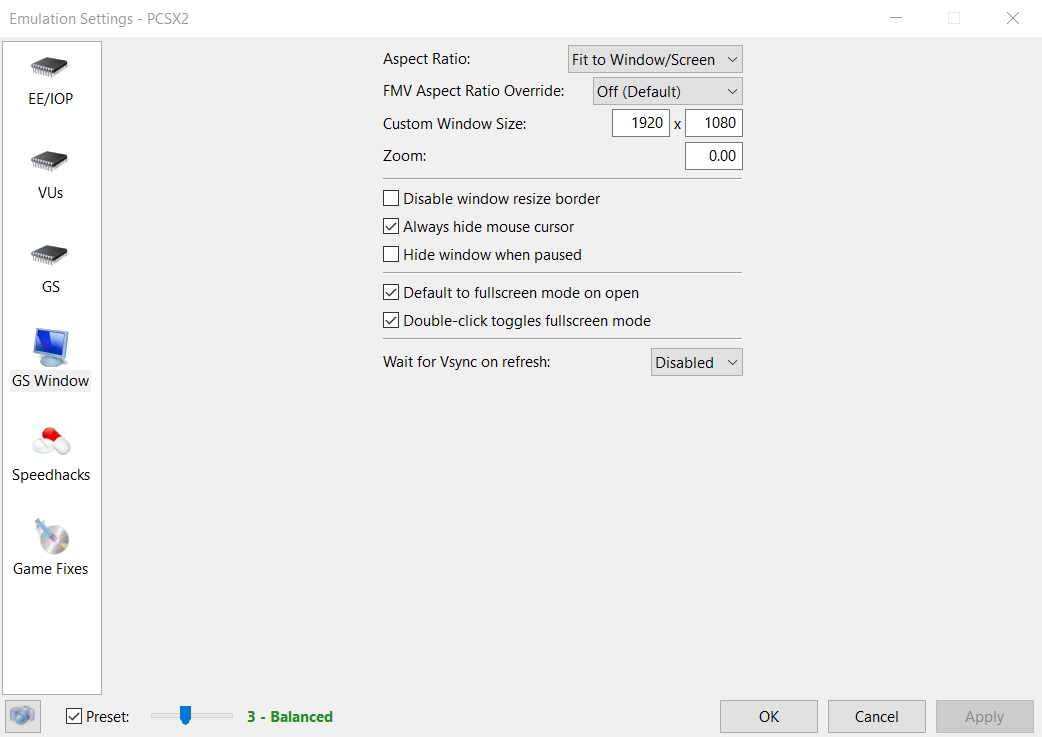The width and height of the screenshot is (1042, 737).
Task: Open the GS chip icon settings
Action: 50,255
